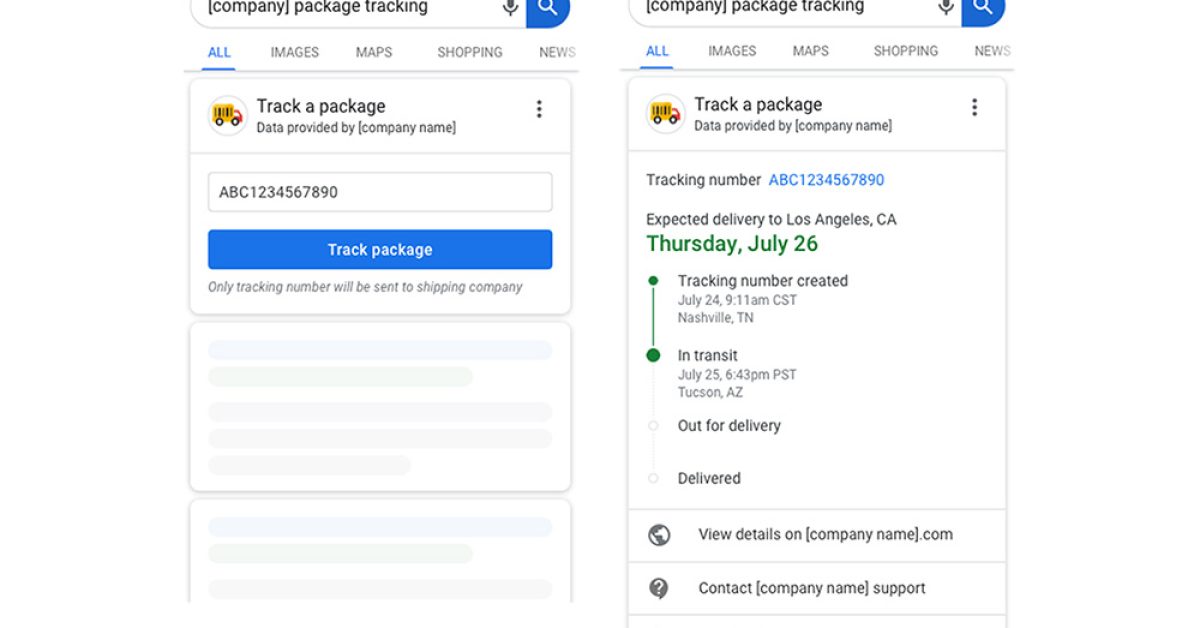Viewport: 1200px width, 628px height.
Task: Click the ABC1234567890 tracking number link
Action: 826,180
